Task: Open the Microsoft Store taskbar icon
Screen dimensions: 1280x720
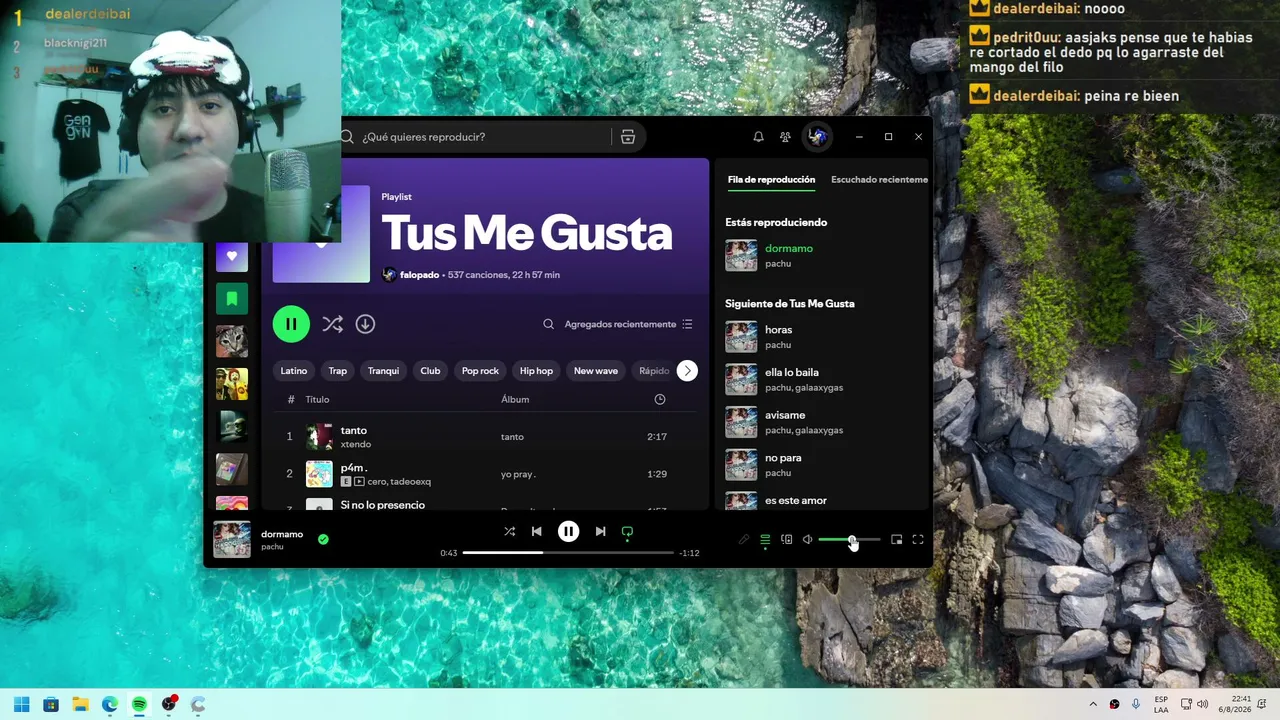Action: (x=51, y=705)
